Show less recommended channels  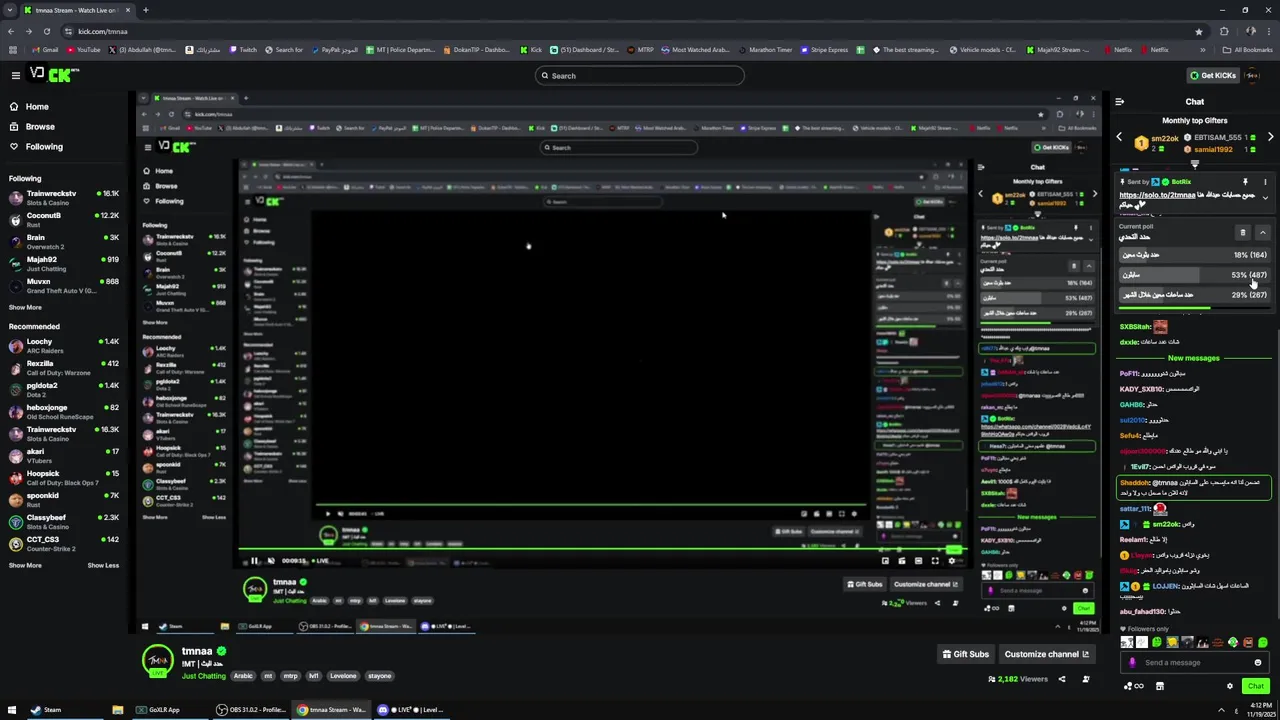tap(103, 565)
